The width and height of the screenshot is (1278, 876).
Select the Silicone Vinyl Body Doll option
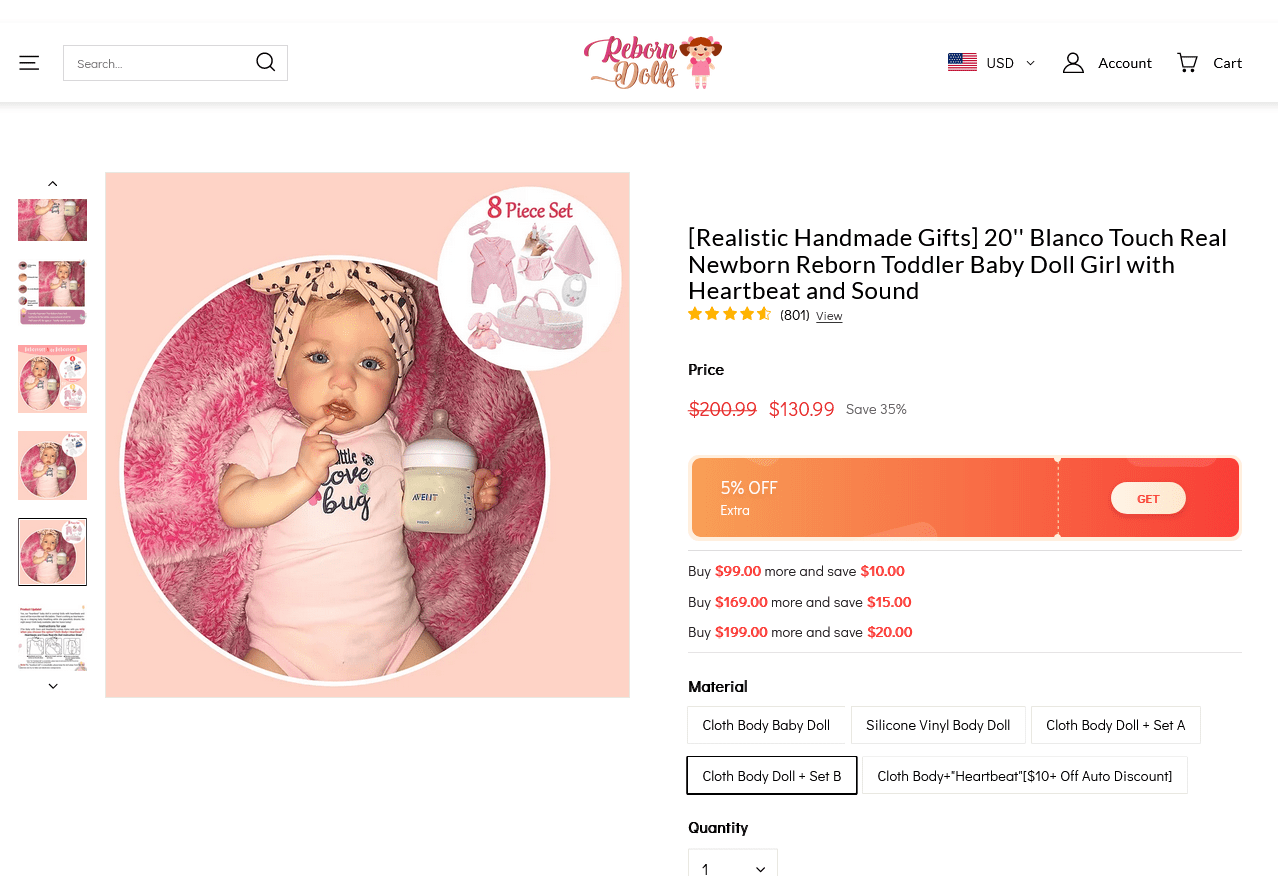coord(938,725)
